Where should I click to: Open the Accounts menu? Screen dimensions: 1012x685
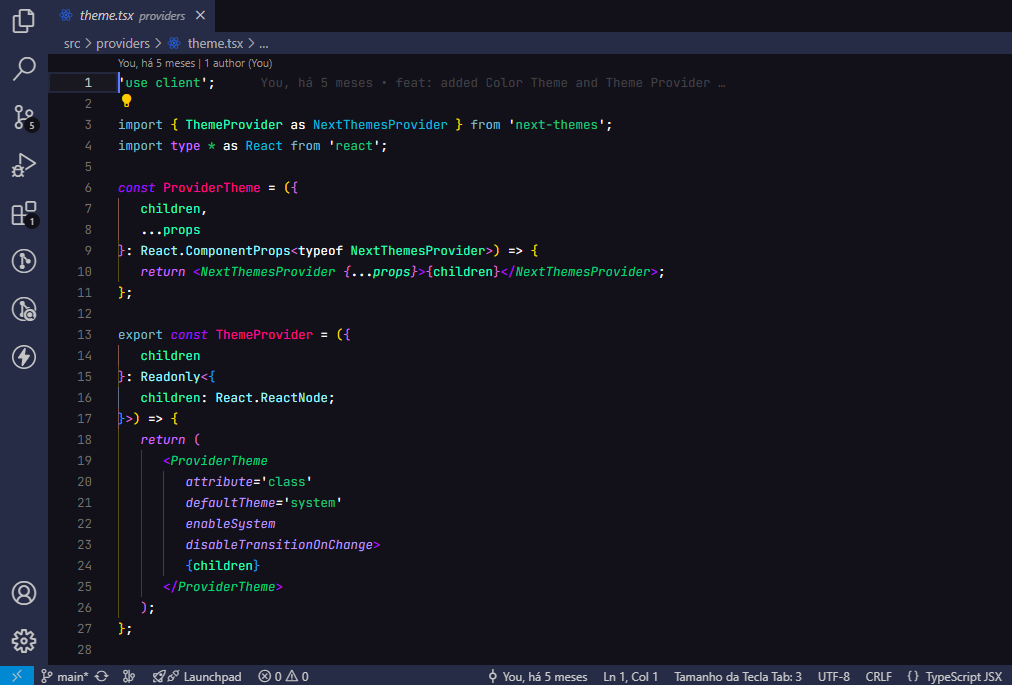pyautogui.click(x=24, y=593)
